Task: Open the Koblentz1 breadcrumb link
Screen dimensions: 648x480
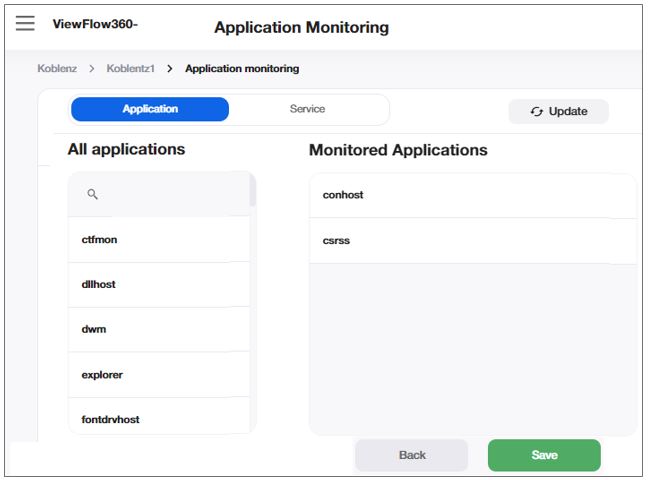Action: (130, 69)
